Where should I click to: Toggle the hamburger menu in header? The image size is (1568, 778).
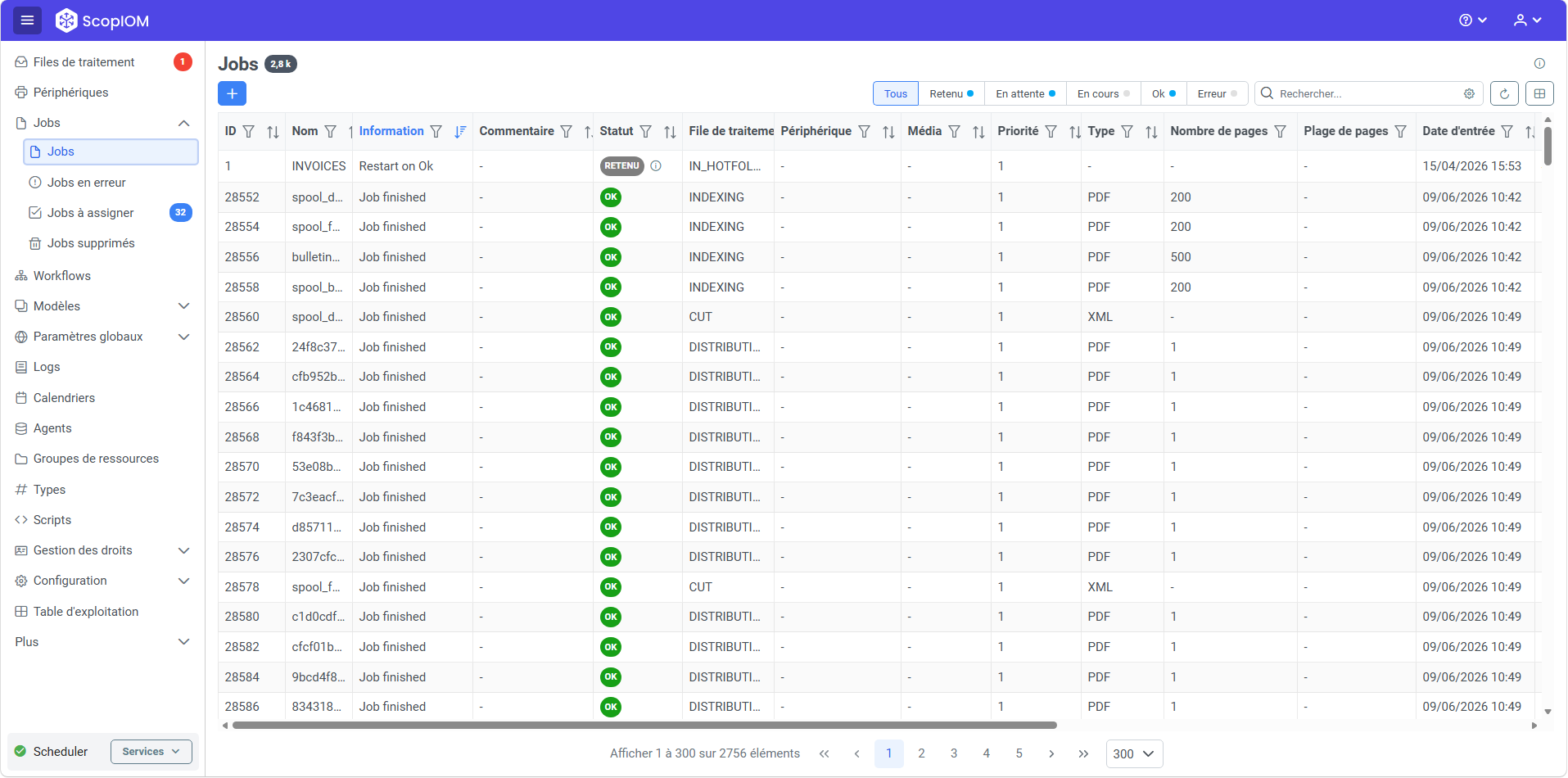[x=27, y=20]
